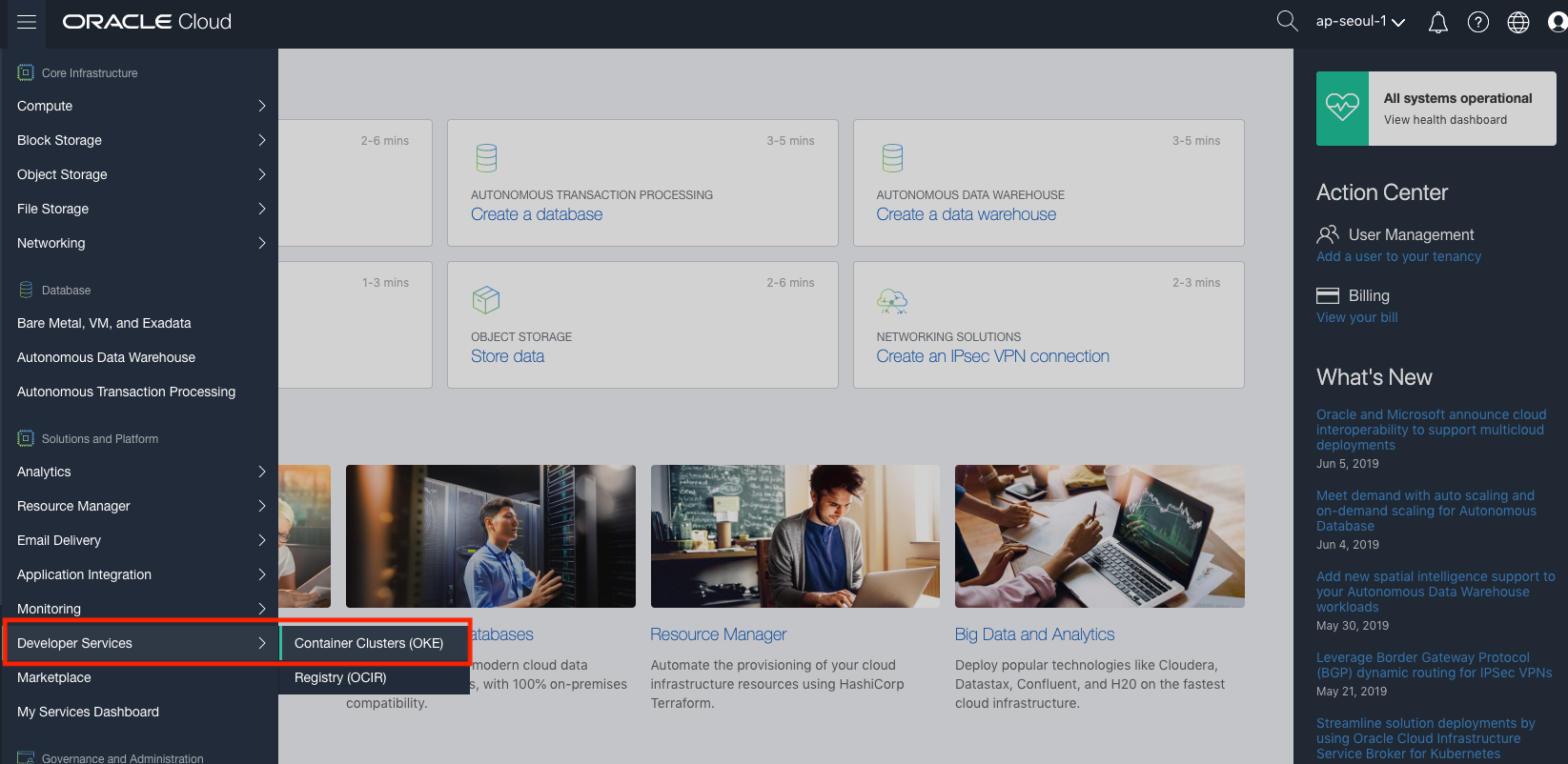
Task: Click the Oracle Cloud logo
Action: (147, 22)
